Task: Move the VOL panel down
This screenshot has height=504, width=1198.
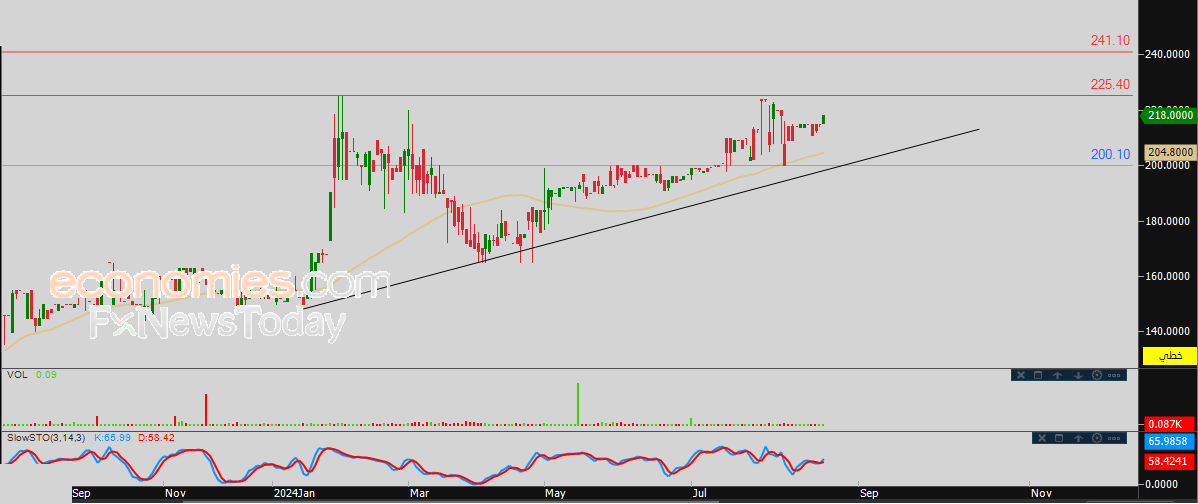Action: [x=1078, y=375]
